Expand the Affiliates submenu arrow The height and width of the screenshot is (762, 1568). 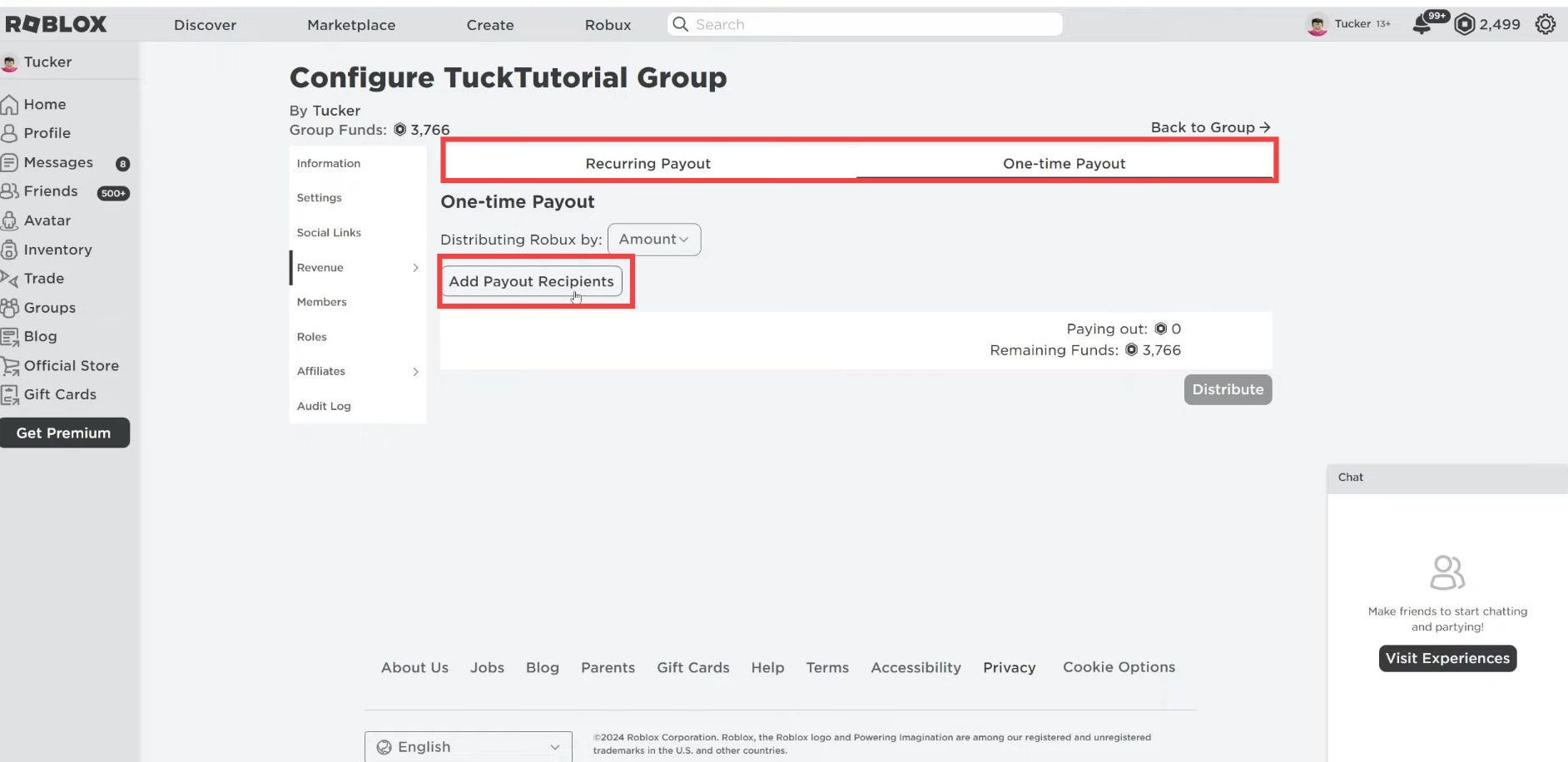point(415,372)
